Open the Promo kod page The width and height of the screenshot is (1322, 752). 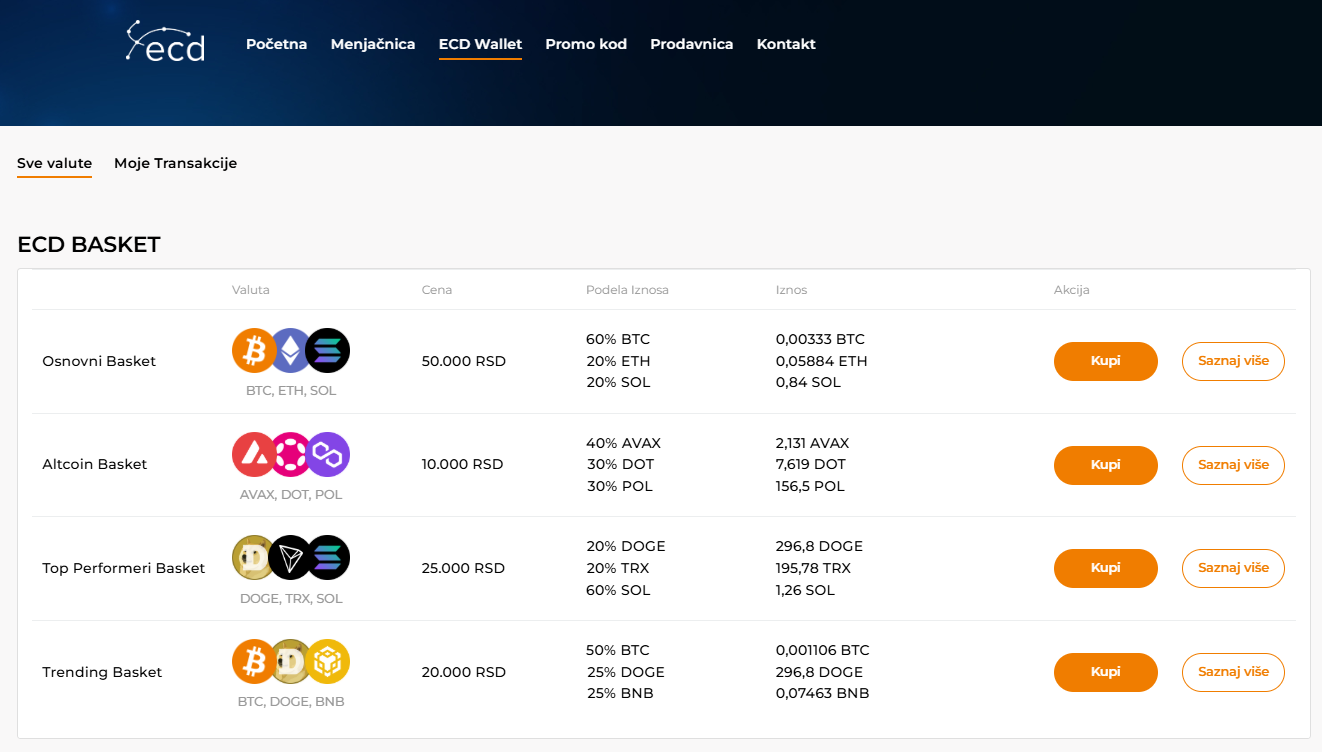[x=586, y=44]
